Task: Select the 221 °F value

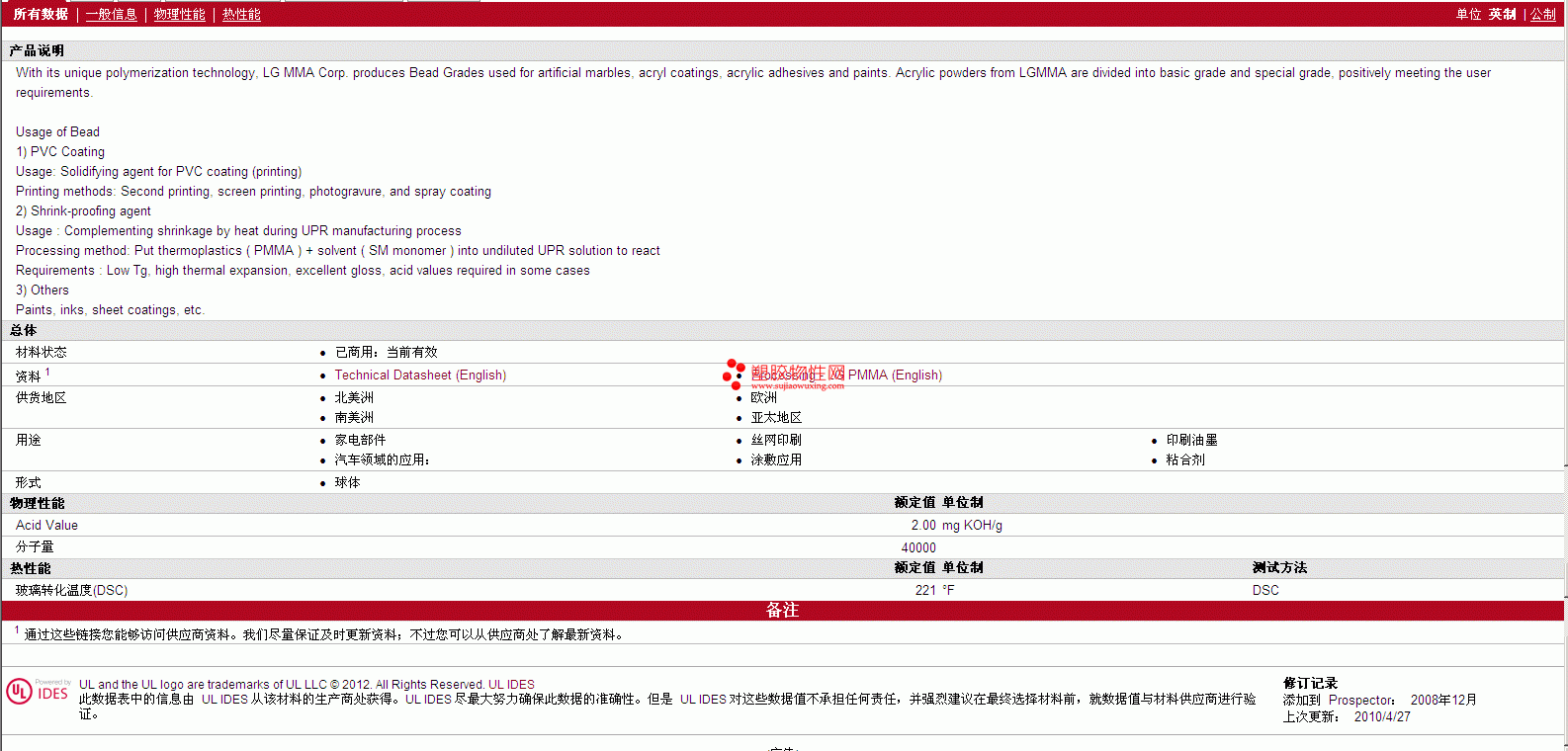Action: 934,590
